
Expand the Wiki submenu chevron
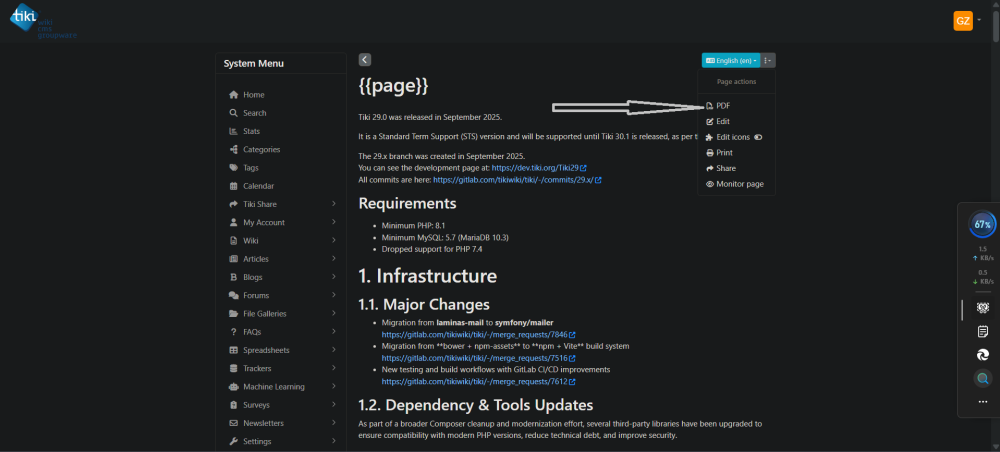point(334,241)
